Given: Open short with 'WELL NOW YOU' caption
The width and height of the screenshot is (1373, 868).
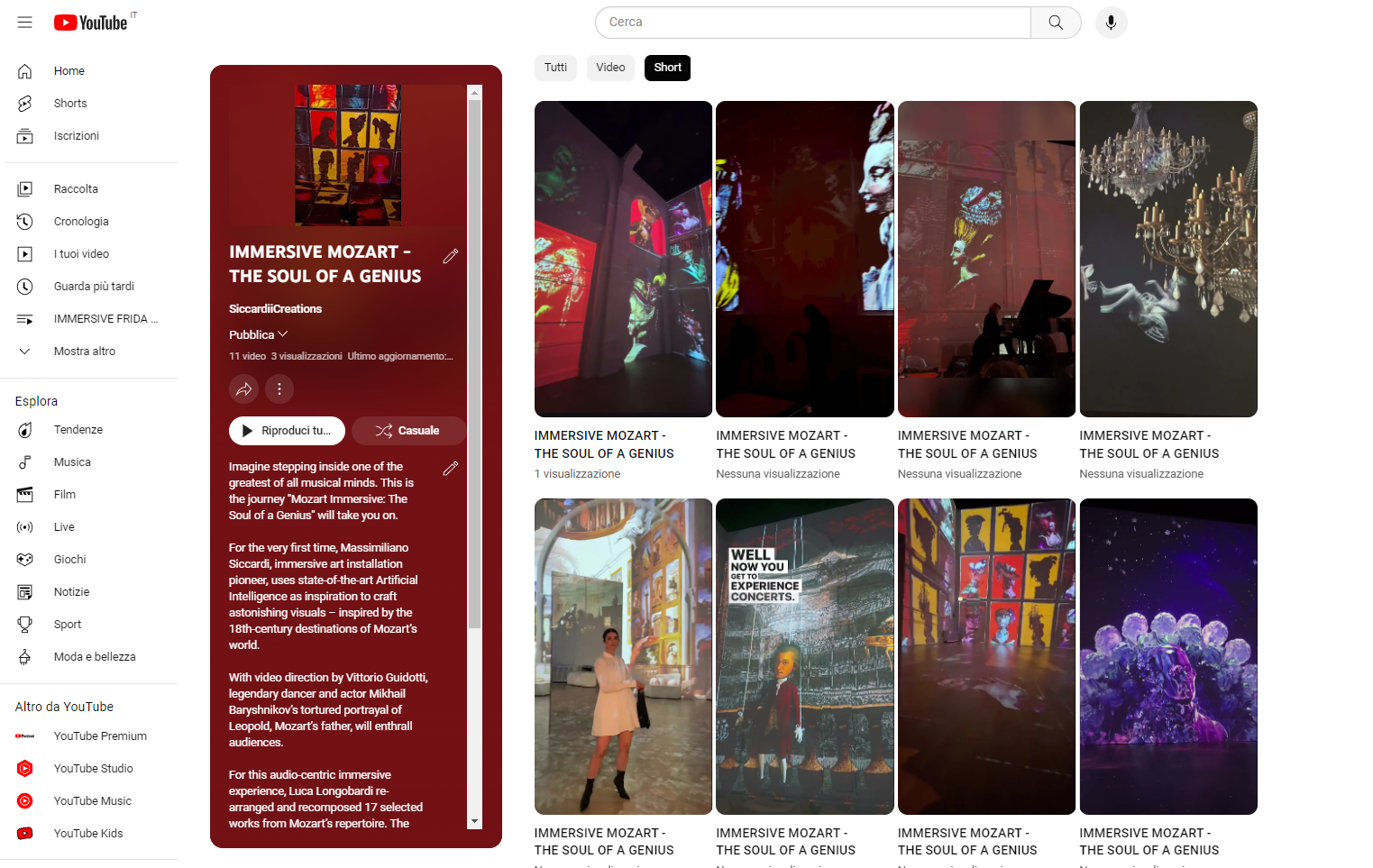Looking at the screenshot, I should tap(805, 656).
